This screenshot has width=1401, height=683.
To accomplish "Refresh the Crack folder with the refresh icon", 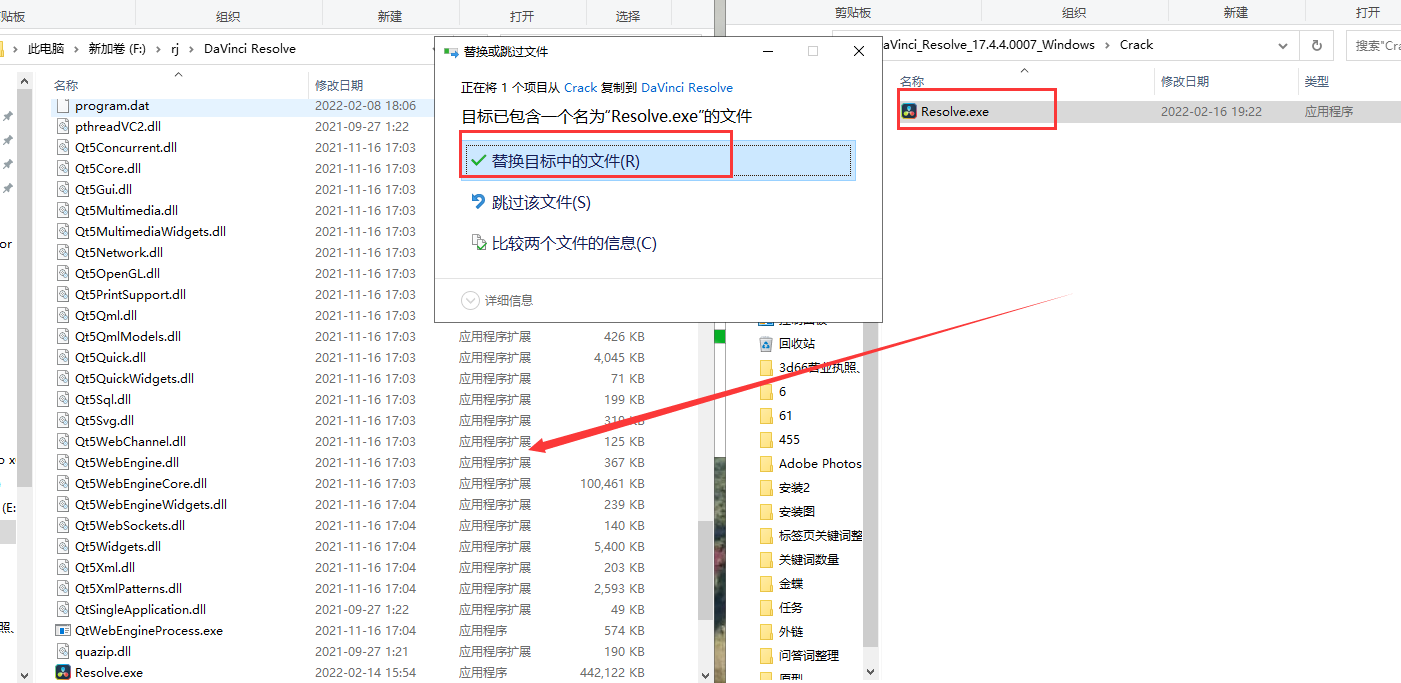I will pos(1316,46).
